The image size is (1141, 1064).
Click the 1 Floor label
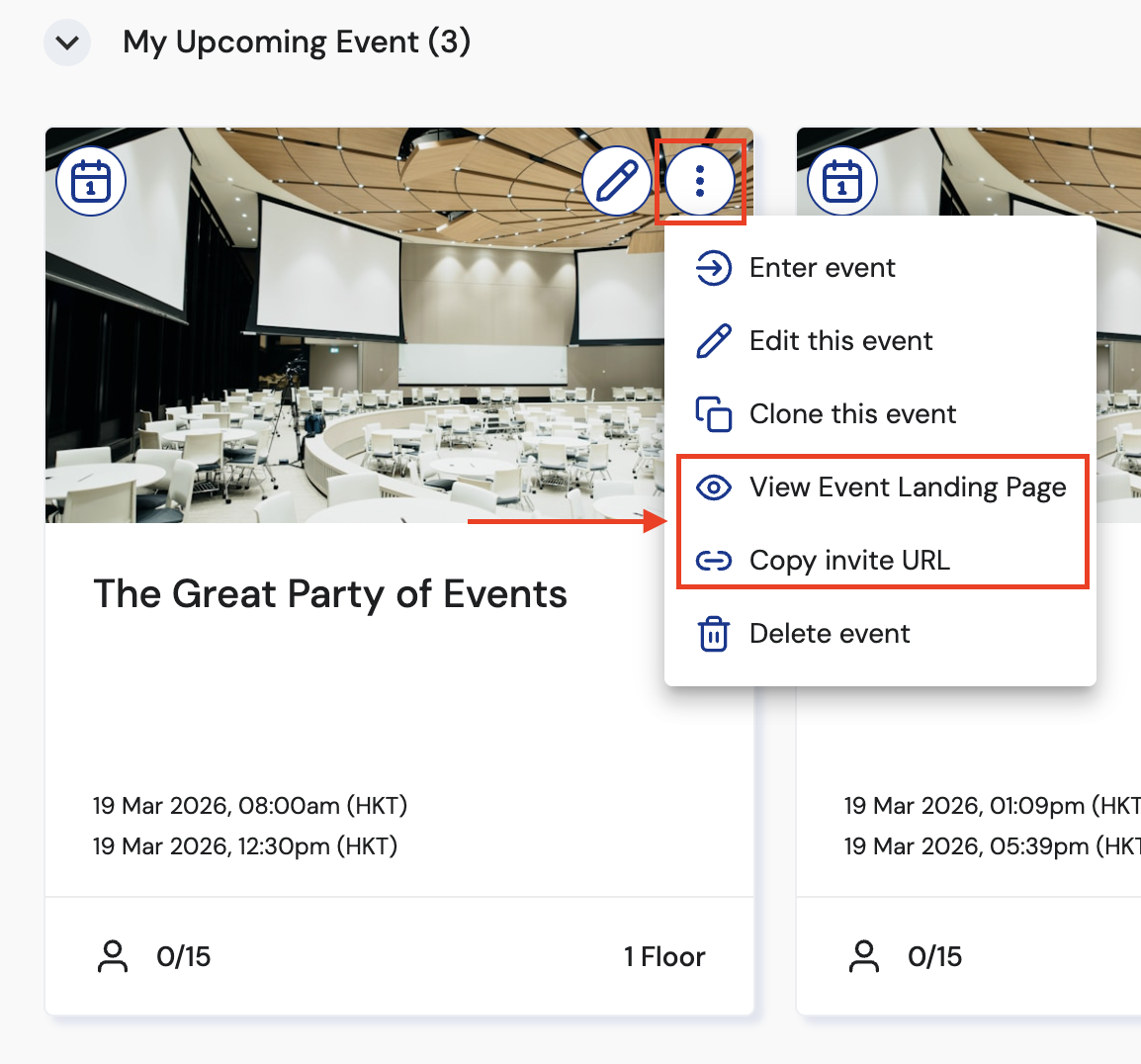point(663,956)
